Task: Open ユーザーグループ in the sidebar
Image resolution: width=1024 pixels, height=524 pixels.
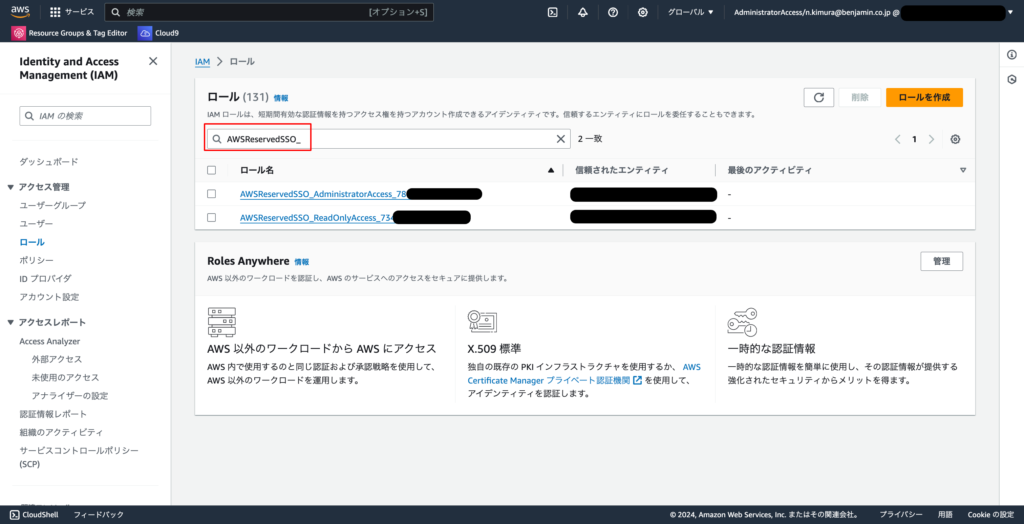Action: tap(52, 205)
